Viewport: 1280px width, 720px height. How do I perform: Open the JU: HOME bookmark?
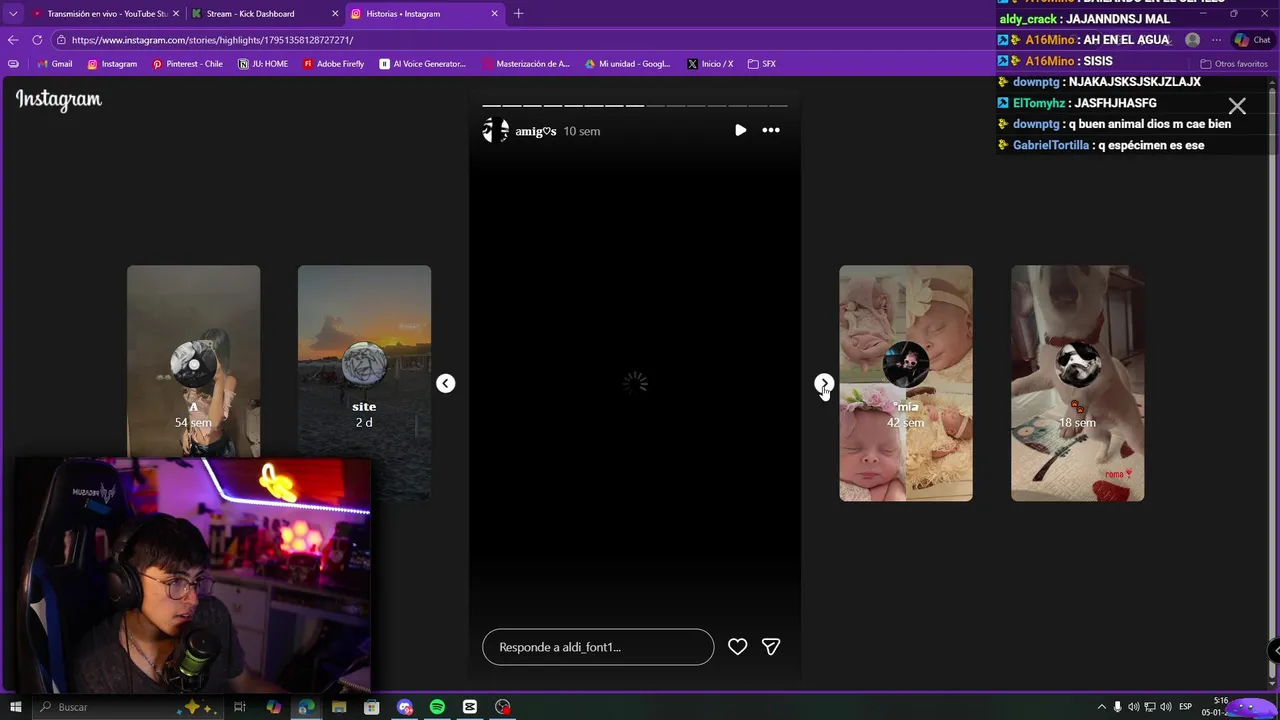coord(263,64)
